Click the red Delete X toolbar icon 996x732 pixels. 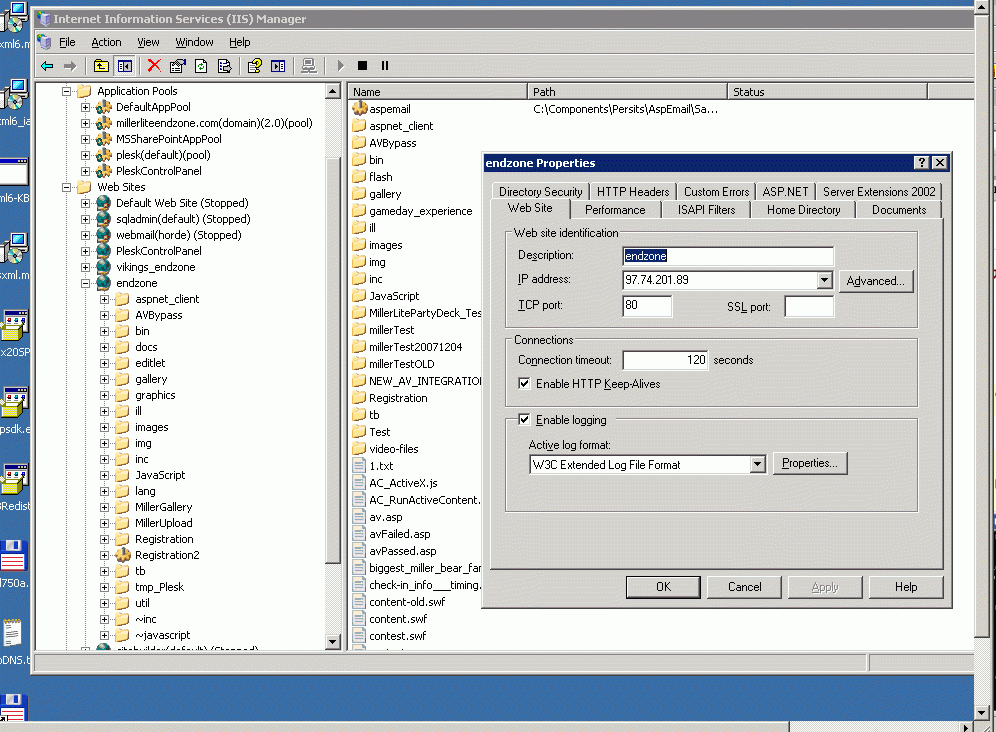click(154, 66)
